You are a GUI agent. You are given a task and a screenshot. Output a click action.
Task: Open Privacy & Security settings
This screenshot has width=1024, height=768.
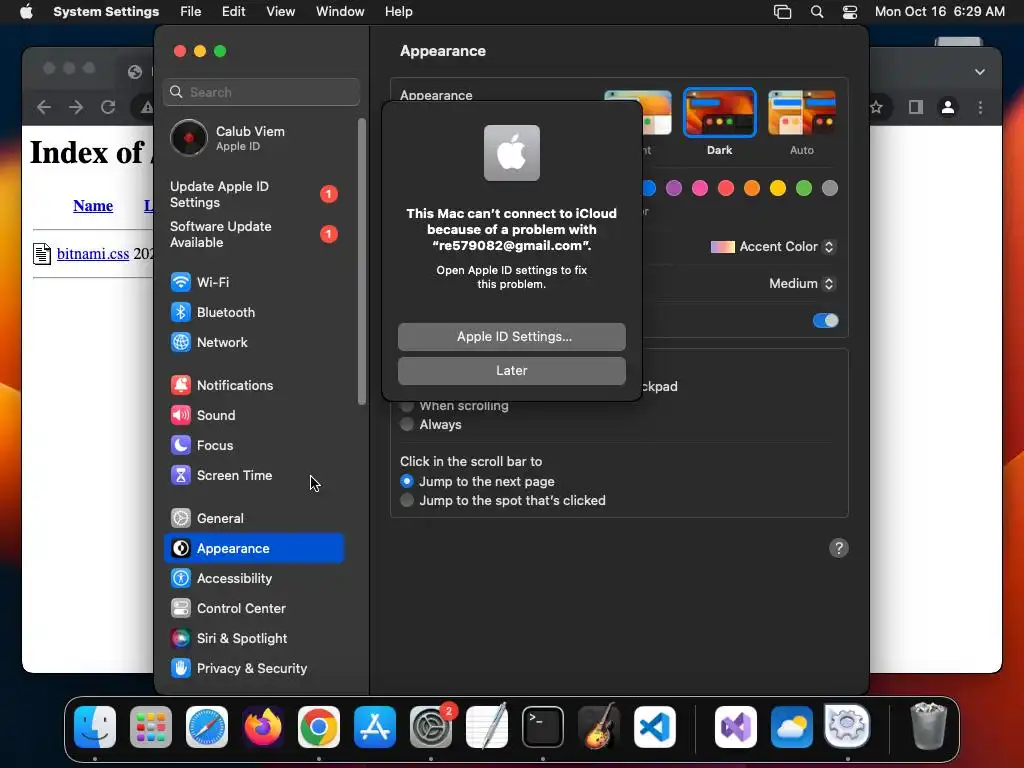[254, 669]
